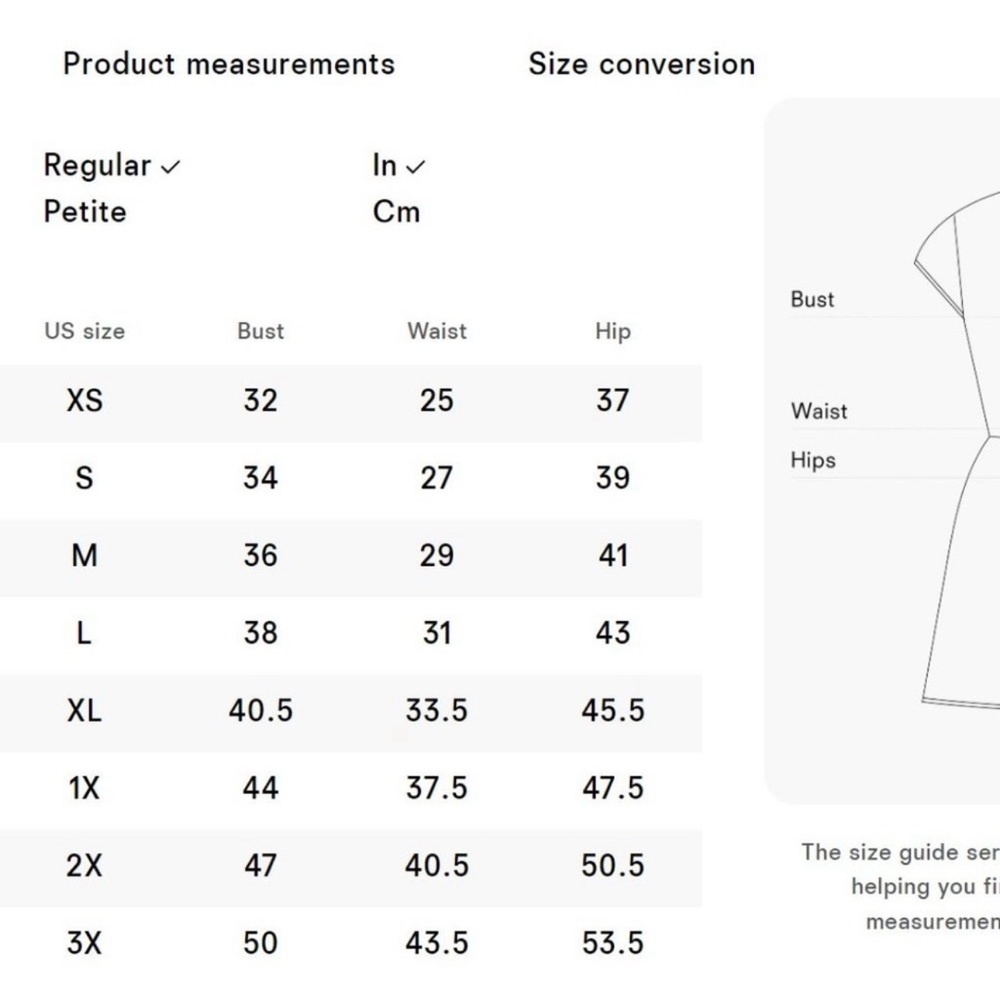The width and height of the screenshot is (1000, 1000).
Task: Select the 2X size row
Action: pyautogui.click(x=84, y=866)
